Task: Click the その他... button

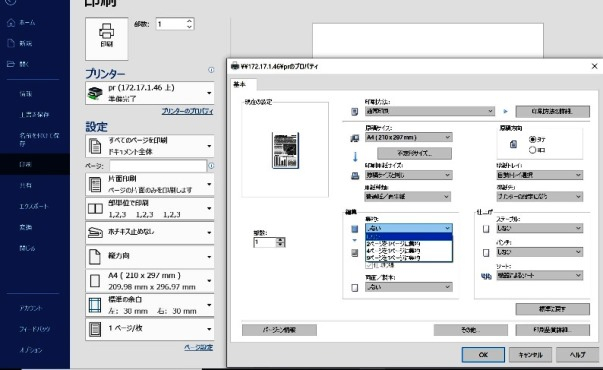Action: pyautogui.click(x=471, y=330)
